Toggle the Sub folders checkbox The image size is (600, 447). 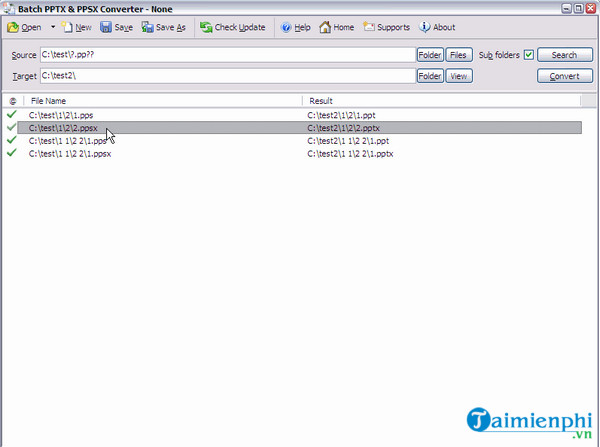coord(529,55)
